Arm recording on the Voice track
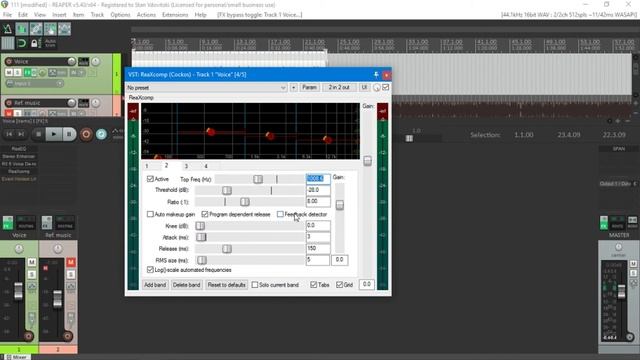The height and width of the screenshot is (360, 640). 9,61
